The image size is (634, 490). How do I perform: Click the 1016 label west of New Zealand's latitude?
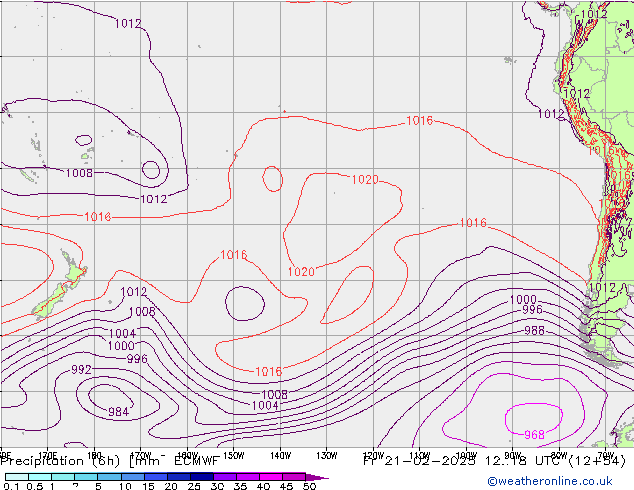[98, 217]
